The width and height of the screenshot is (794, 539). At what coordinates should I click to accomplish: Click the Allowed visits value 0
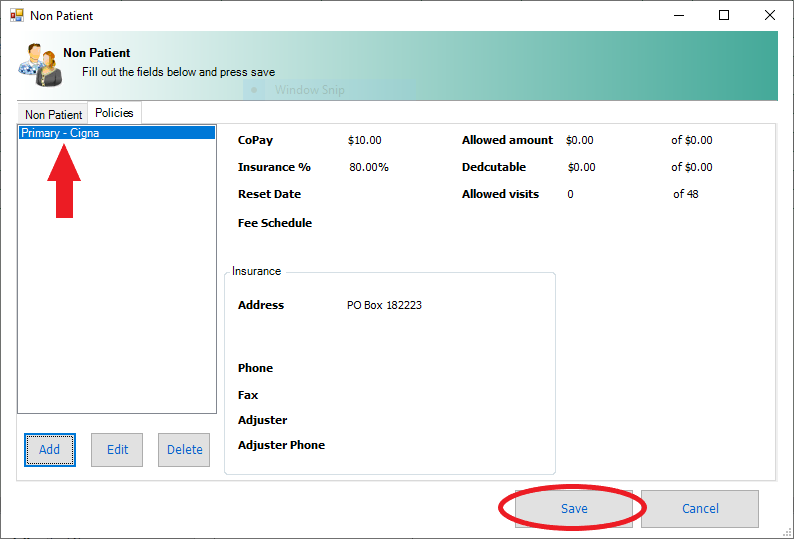tap(570, 194)
